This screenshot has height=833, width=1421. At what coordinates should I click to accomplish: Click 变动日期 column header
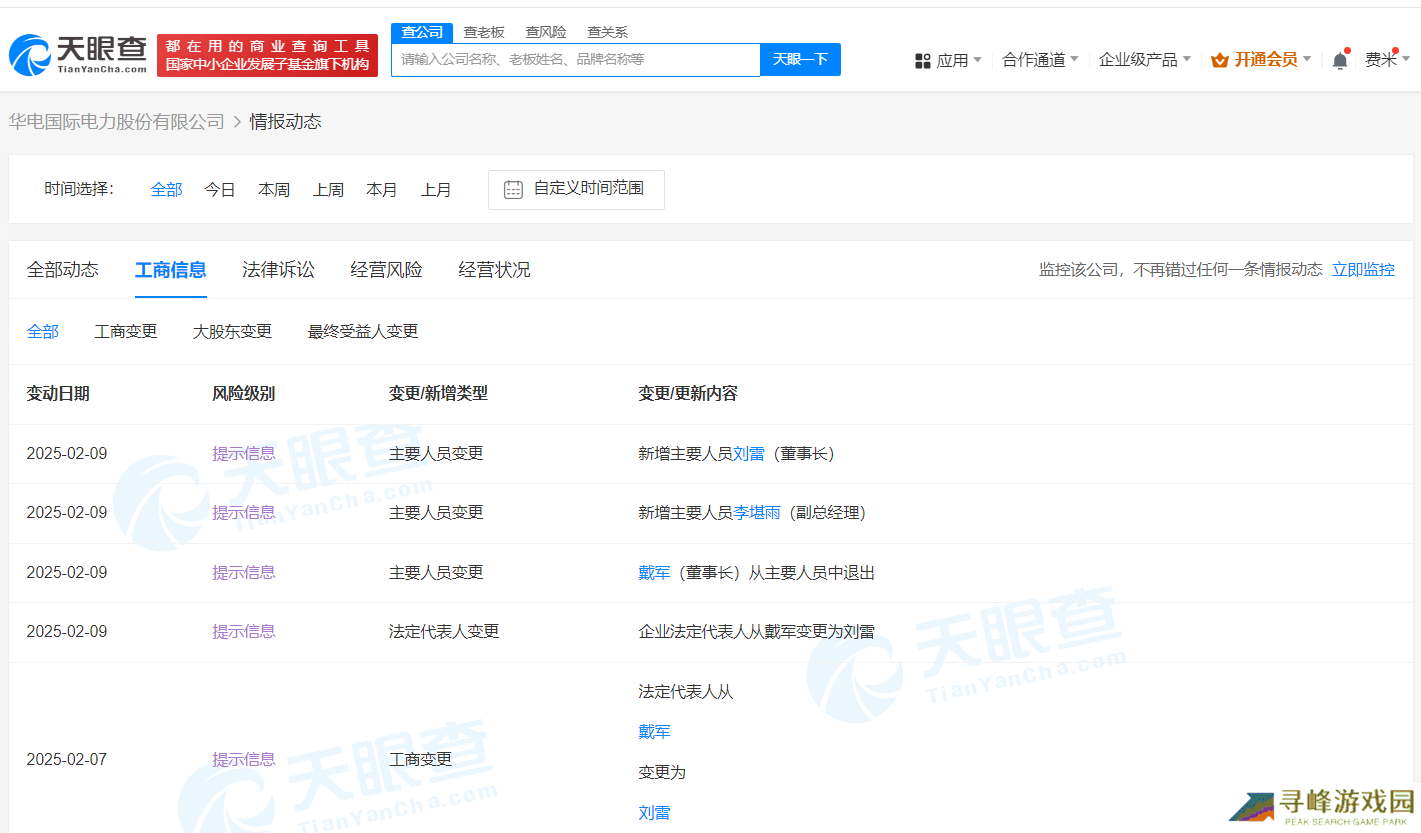tap(58, 393)
